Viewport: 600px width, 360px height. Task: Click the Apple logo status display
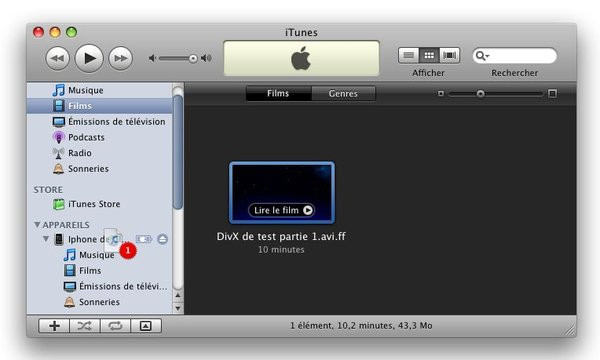click(301, 58)
